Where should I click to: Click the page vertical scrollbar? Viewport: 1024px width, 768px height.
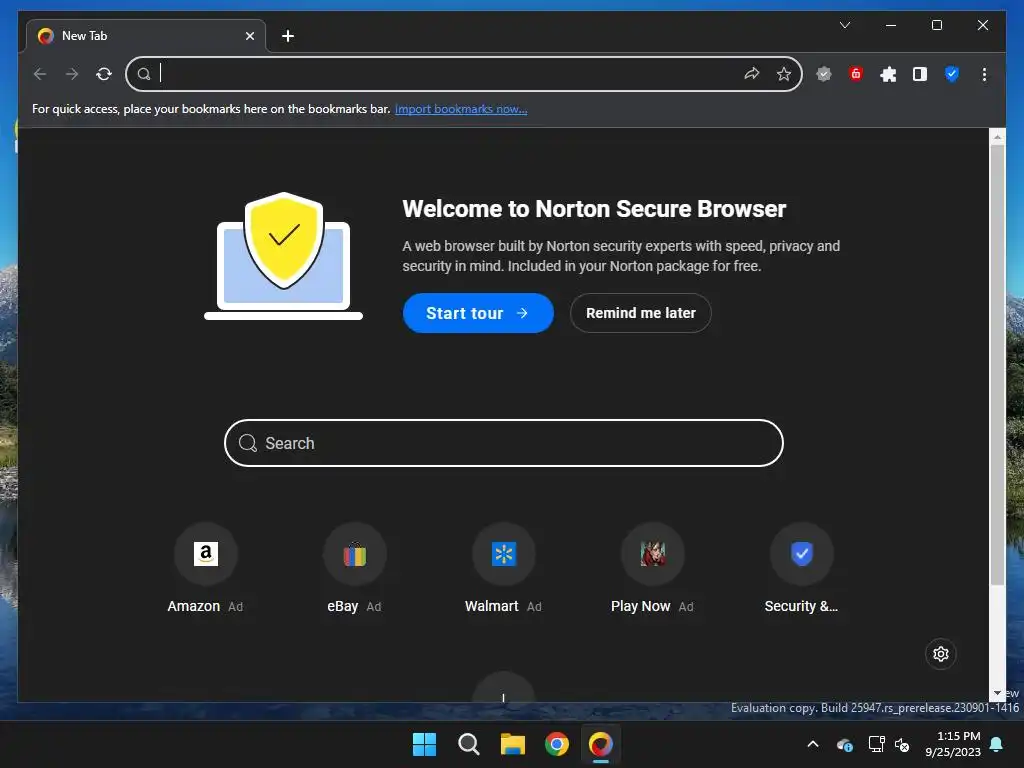997,364
